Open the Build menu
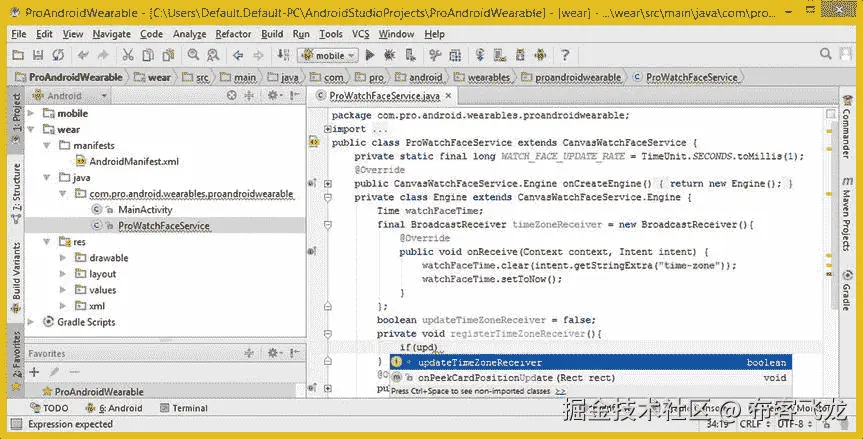 pyautogui.click(x=272, y=34)
